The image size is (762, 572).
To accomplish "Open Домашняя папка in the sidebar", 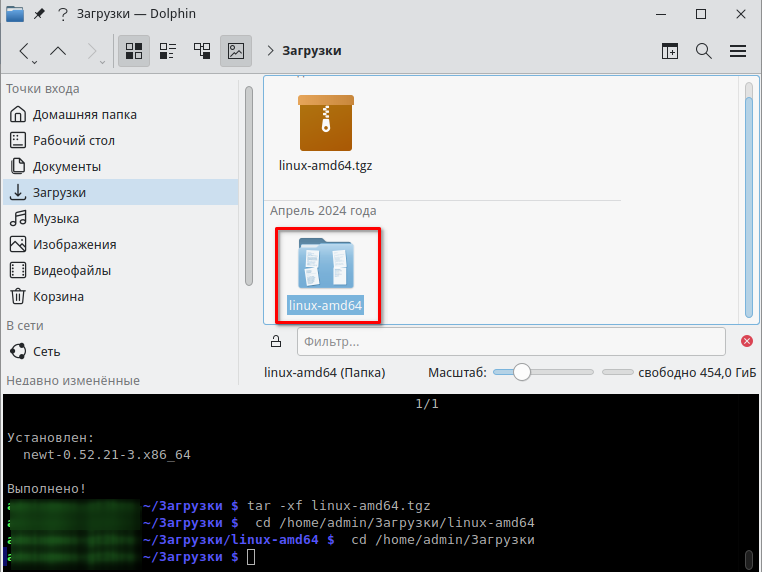I will (84, 114).
